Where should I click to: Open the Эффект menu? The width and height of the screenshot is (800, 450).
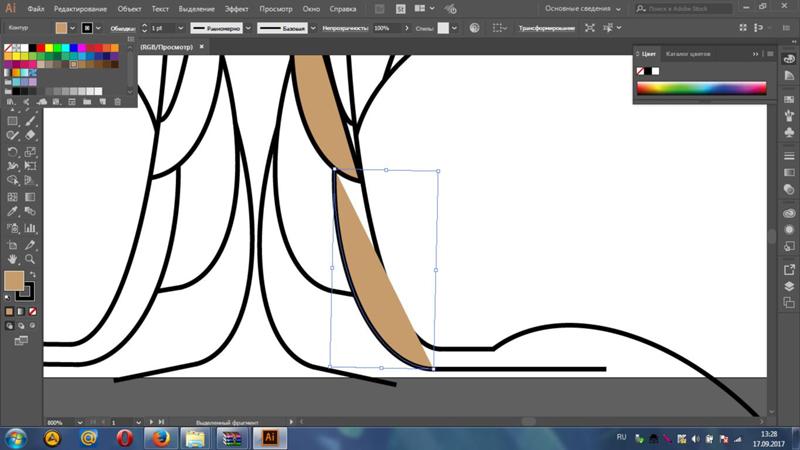tap(236, 8)
